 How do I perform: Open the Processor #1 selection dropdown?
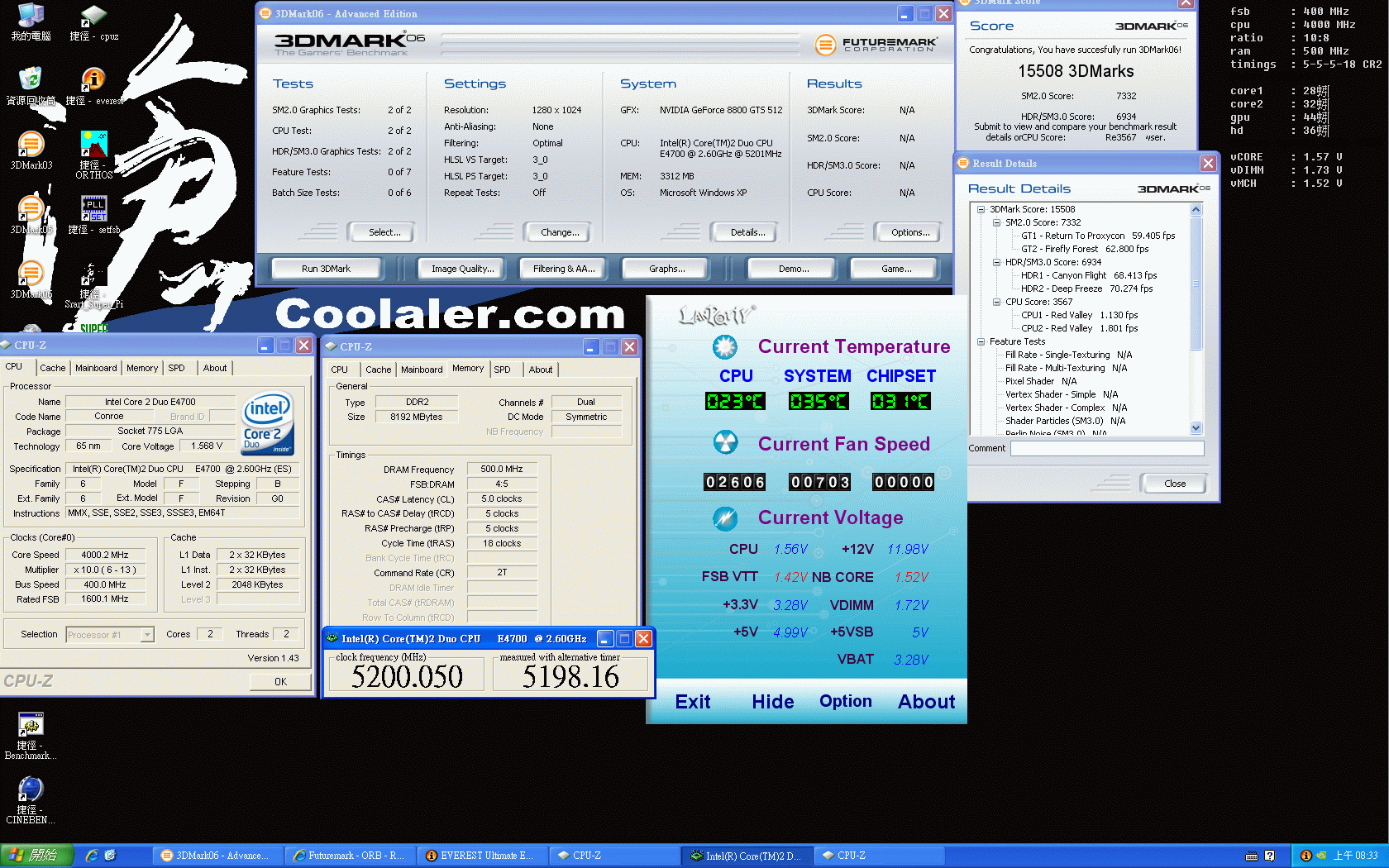pos(147,635)
